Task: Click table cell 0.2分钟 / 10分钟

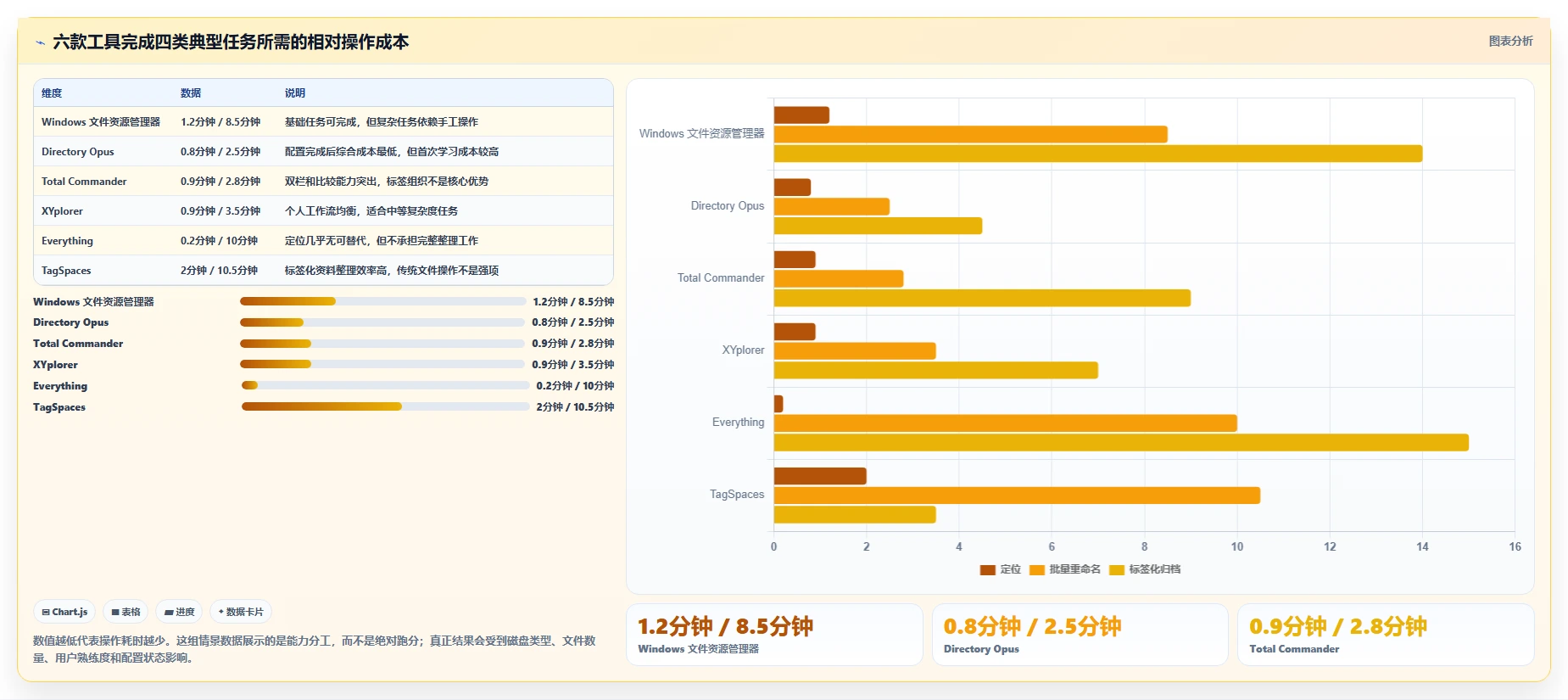Action: [x=219, y=241]
